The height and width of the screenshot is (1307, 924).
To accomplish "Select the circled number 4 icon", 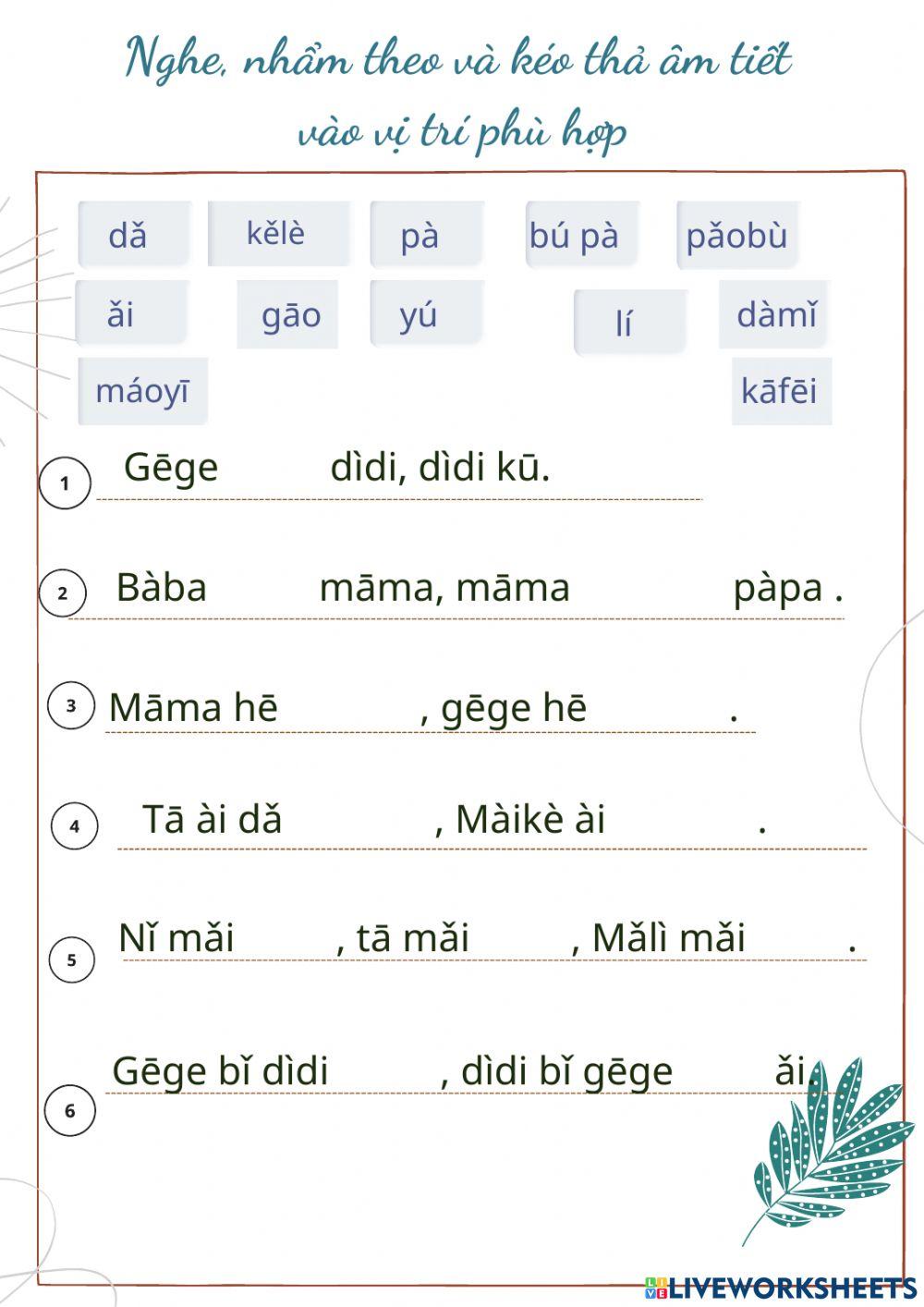I will 75,825.
